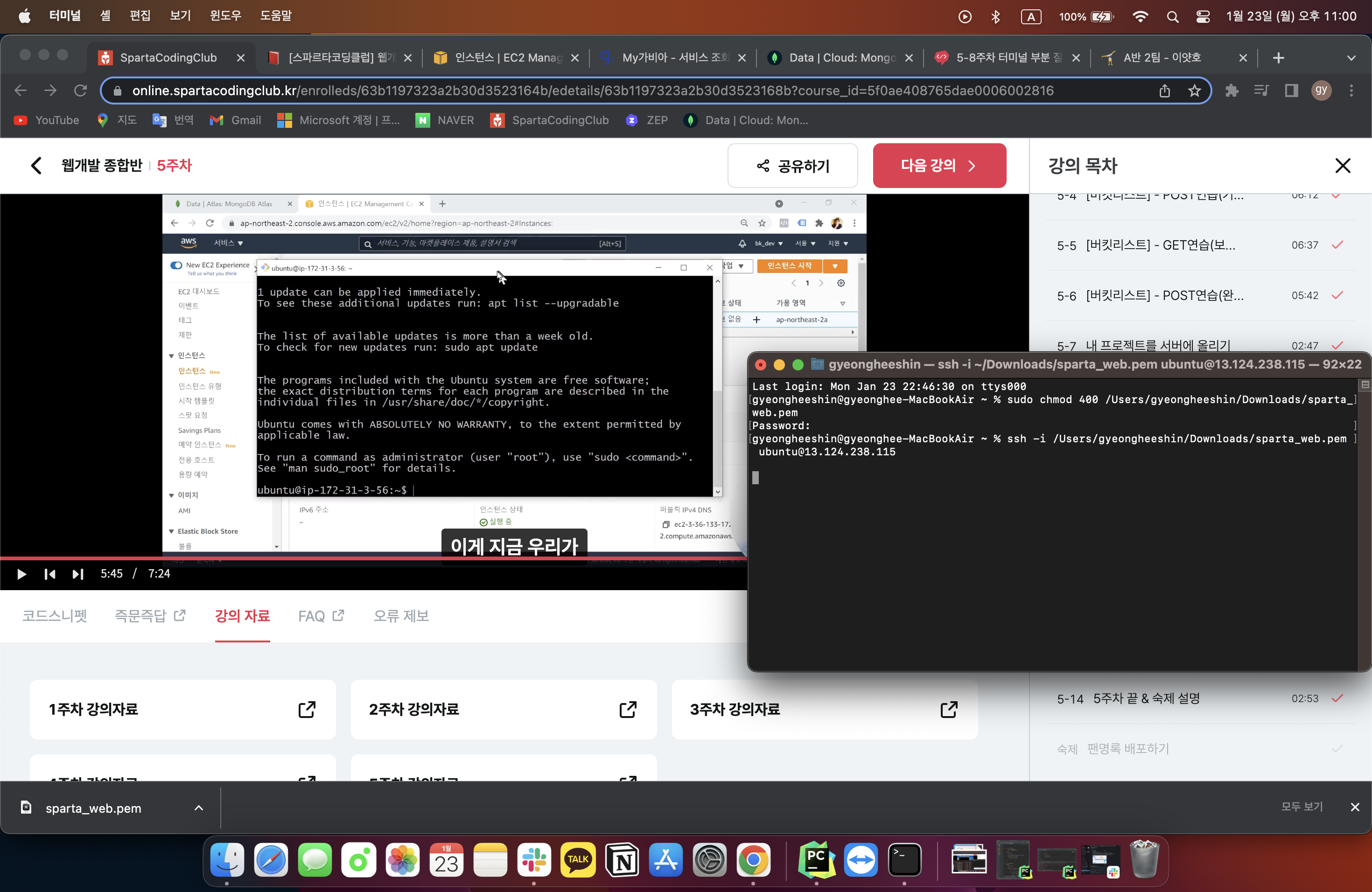
Task: Open 편집 menu in menu bar
Action: tap(140, 16)
